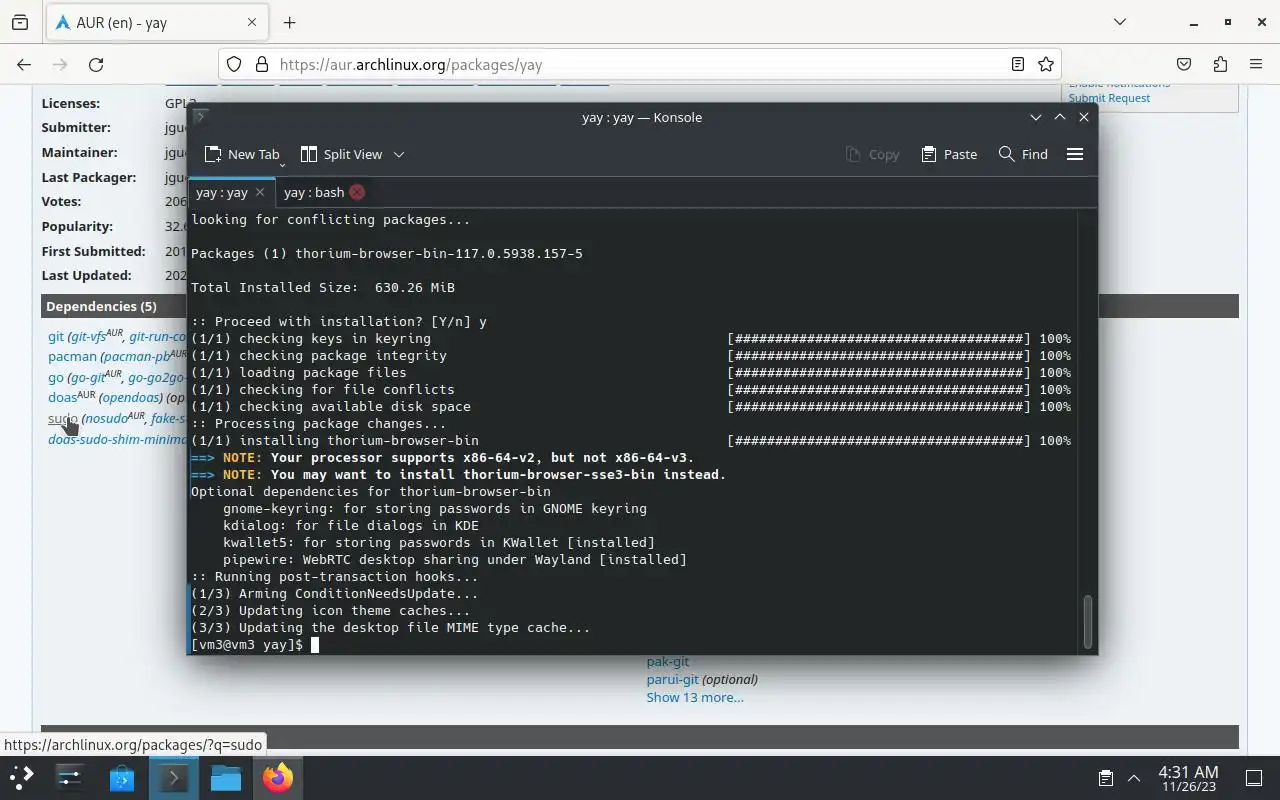1280x800 pixels.
Task: Open the Firefox extensions puzzle icon
Action: pos(1220,64)
